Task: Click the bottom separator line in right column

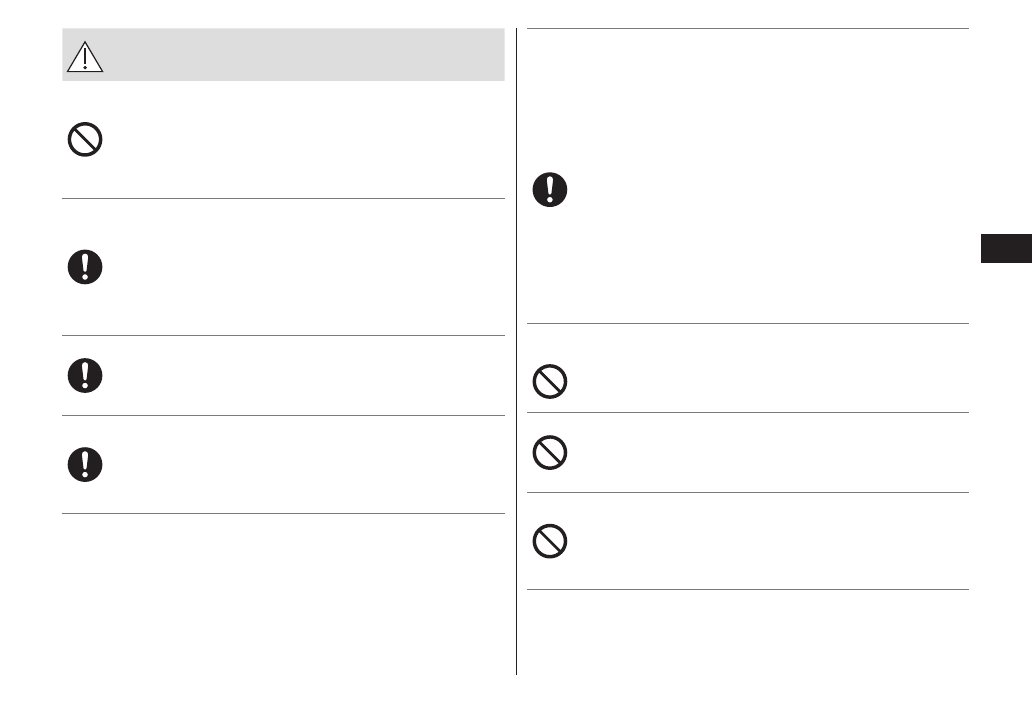Action: [x=747, y=589]
